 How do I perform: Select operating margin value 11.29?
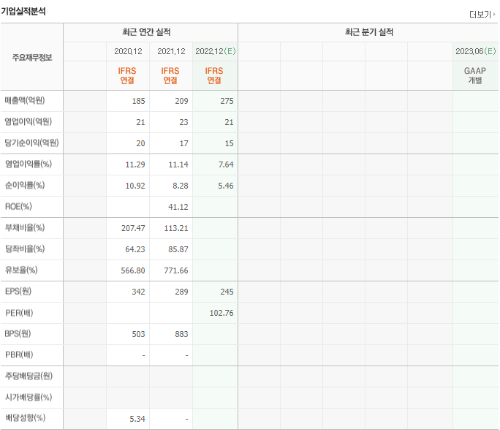coord(135,165)
